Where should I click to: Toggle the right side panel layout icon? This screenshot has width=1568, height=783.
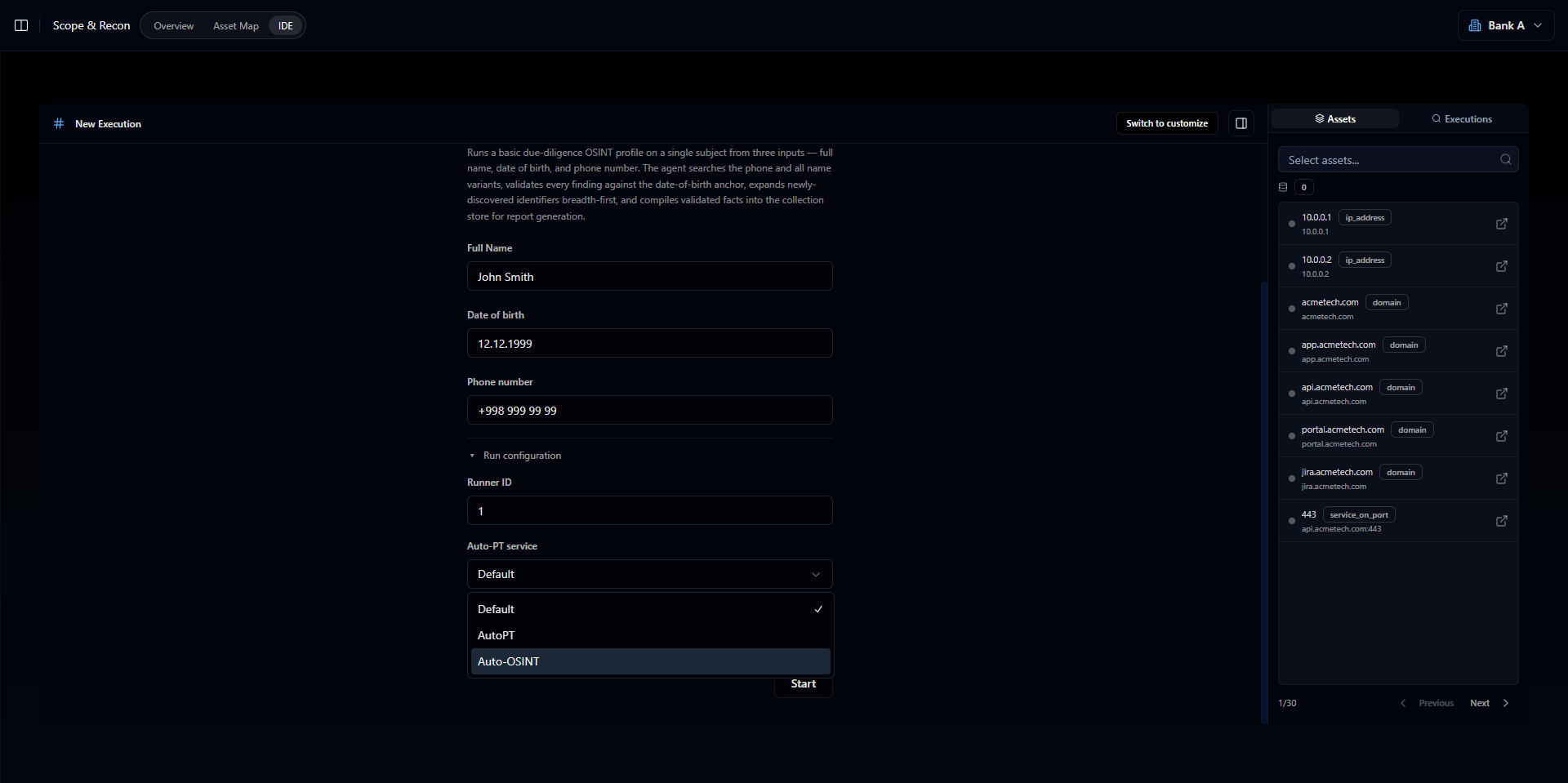[x=1241, y=123]
